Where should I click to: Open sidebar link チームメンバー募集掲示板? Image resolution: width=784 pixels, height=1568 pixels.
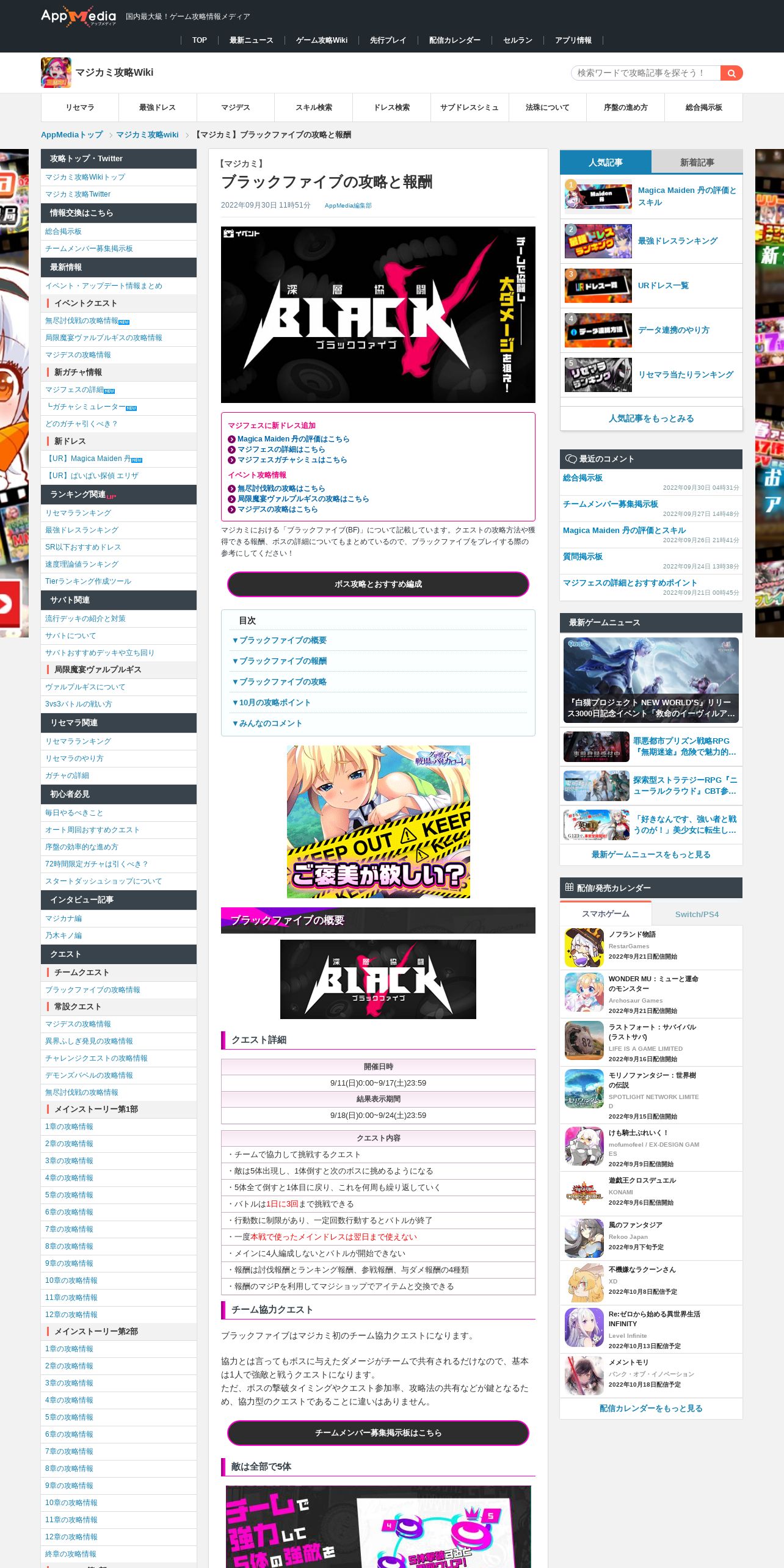(x=89, y=249)
